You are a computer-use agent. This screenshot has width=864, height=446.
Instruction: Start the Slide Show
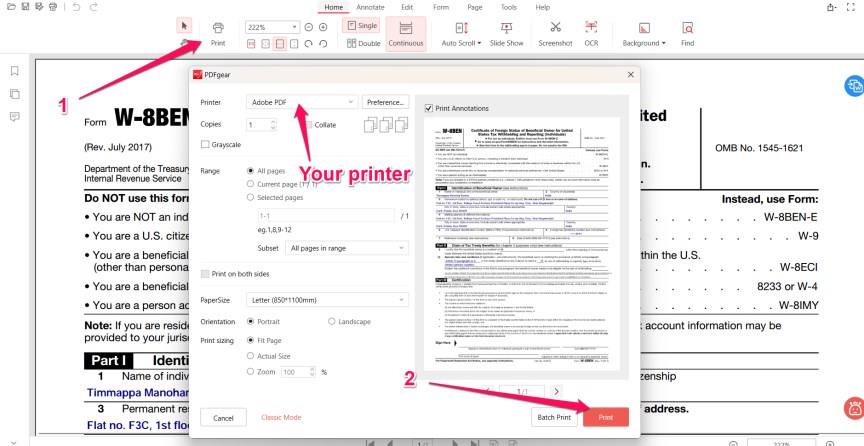(x=506, y=34)
